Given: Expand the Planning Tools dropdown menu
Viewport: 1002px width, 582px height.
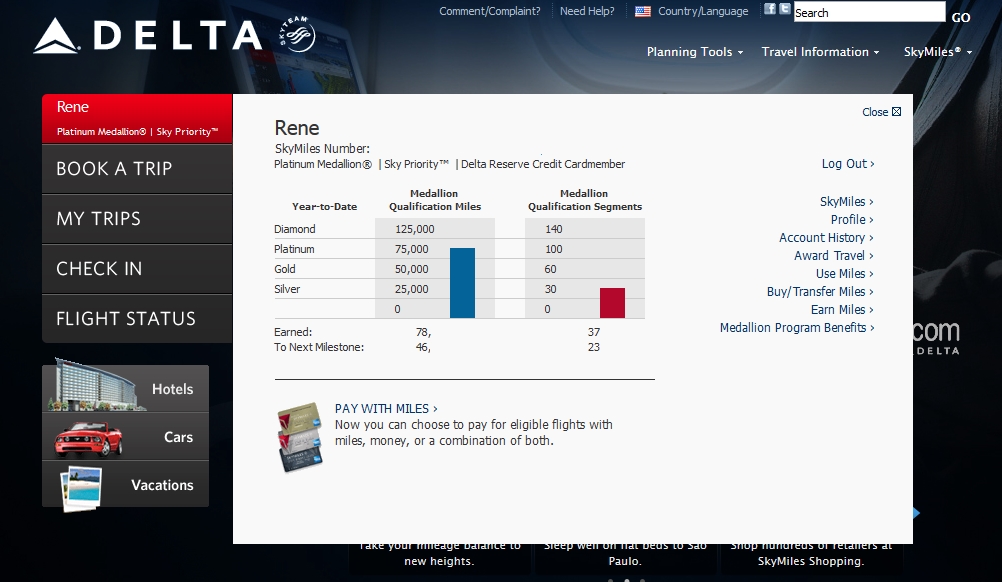Looking at the screenshot, I should point(694,52).
